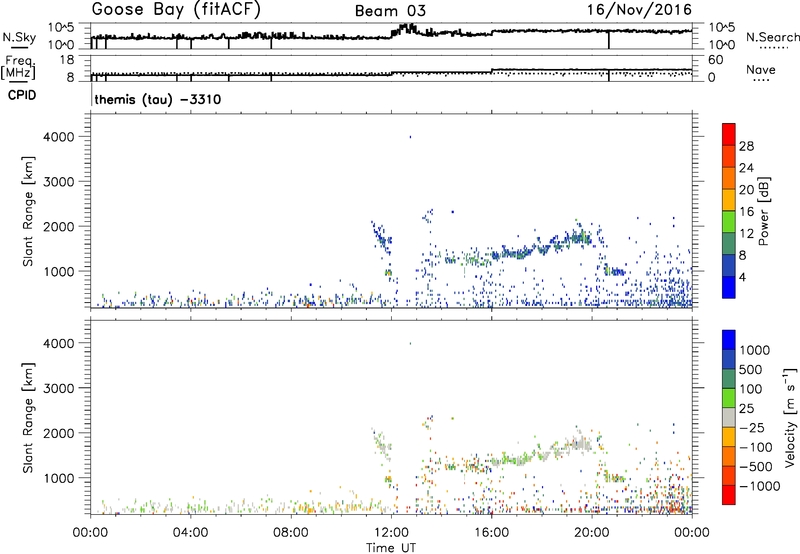Click the date "16/Nov/2016"
The height and width of the screenshot is (554, 800).
pos(639,10)
